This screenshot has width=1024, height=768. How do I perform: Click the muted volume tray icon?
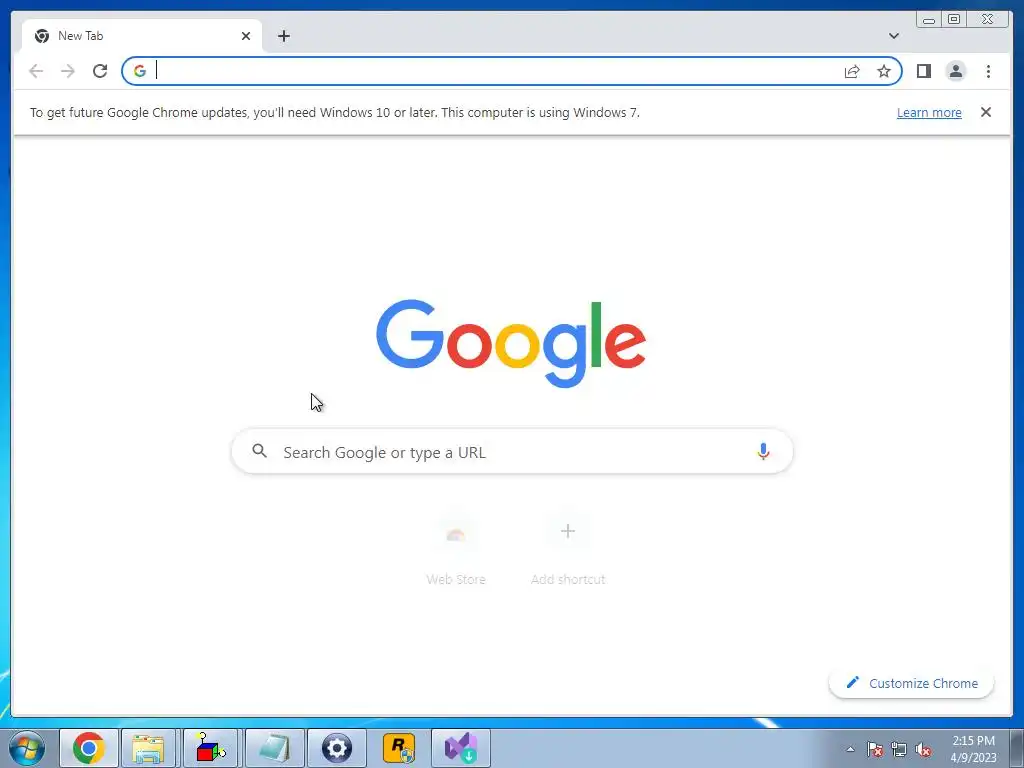923,749
